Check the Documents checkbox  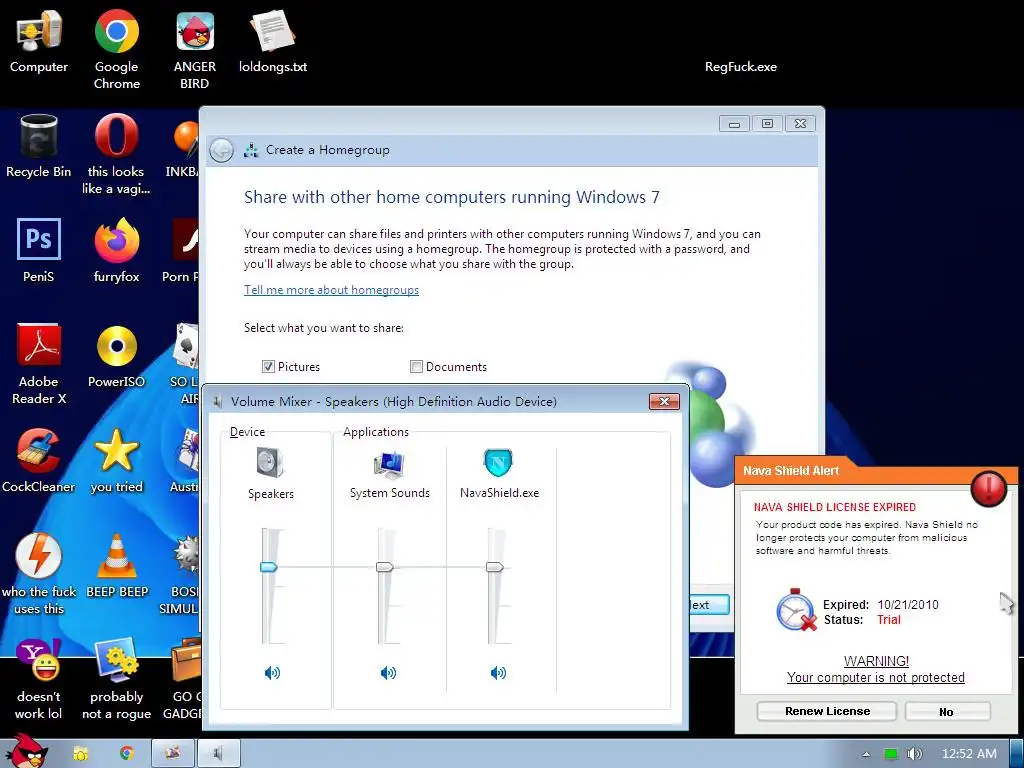point(416,366)
